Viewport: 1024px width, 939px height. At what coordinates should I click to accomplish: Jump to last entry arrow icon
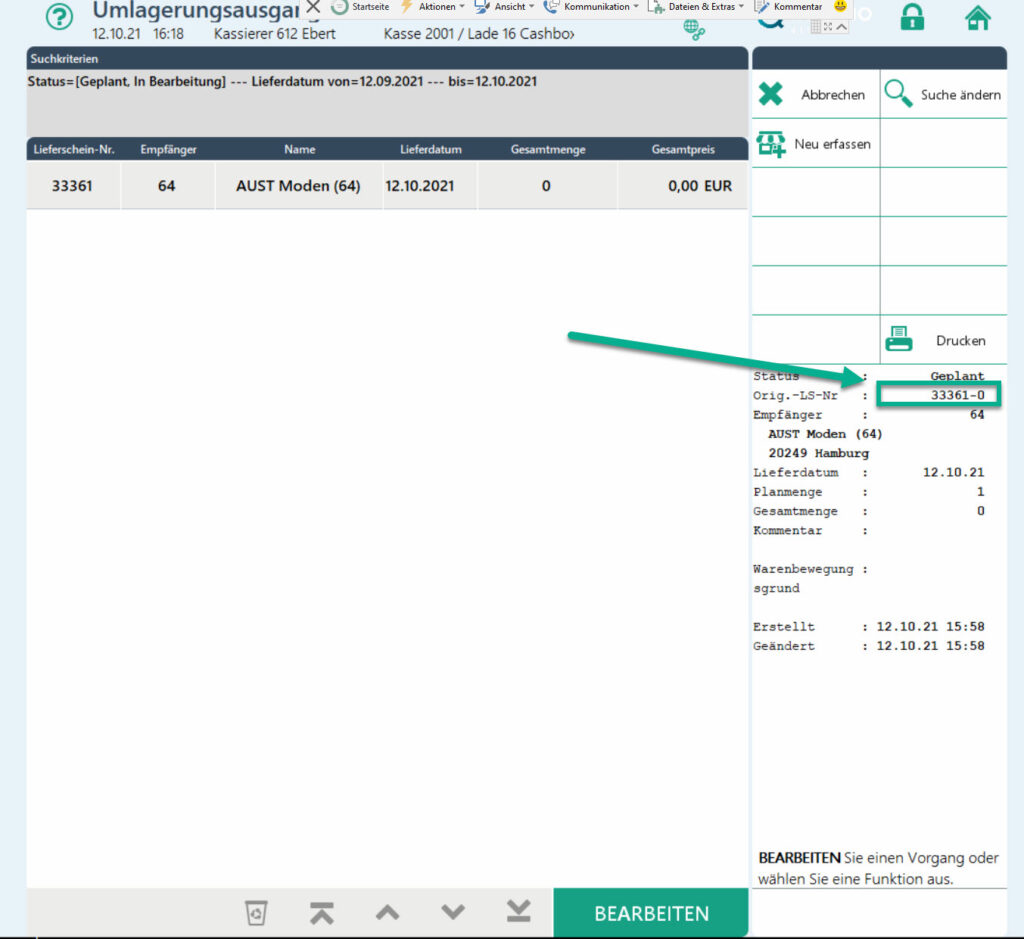pos(518,912)
